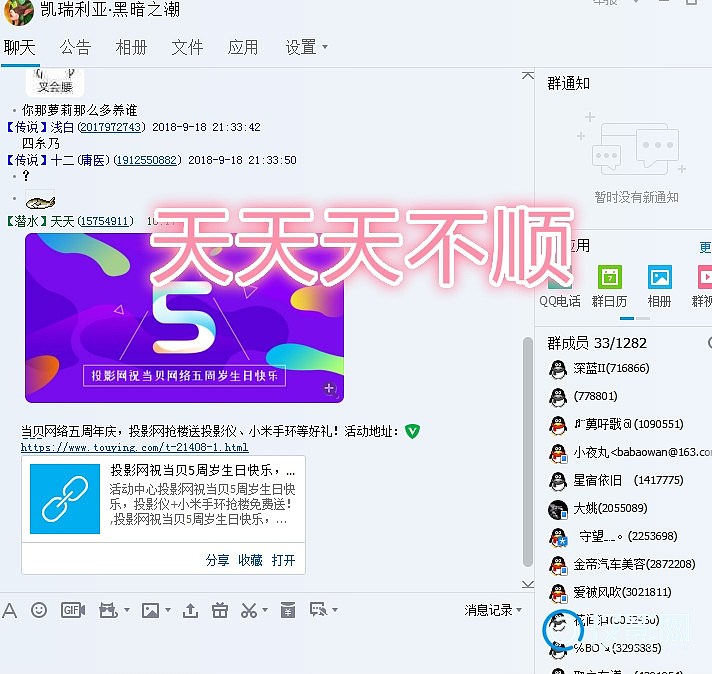The image size is (712, 674).
Task: Select member 小夜丸 in list
Action: 628,452
